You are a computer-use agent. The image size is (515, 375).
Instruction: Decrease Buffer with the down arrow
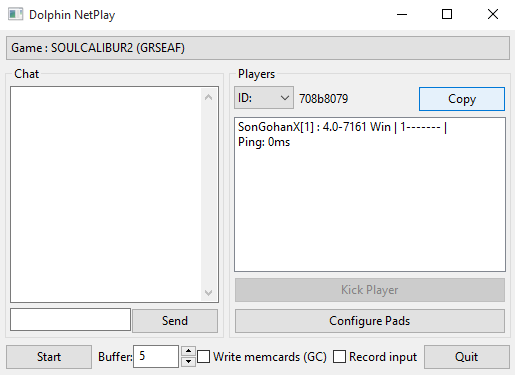click(x=188, y=362)
